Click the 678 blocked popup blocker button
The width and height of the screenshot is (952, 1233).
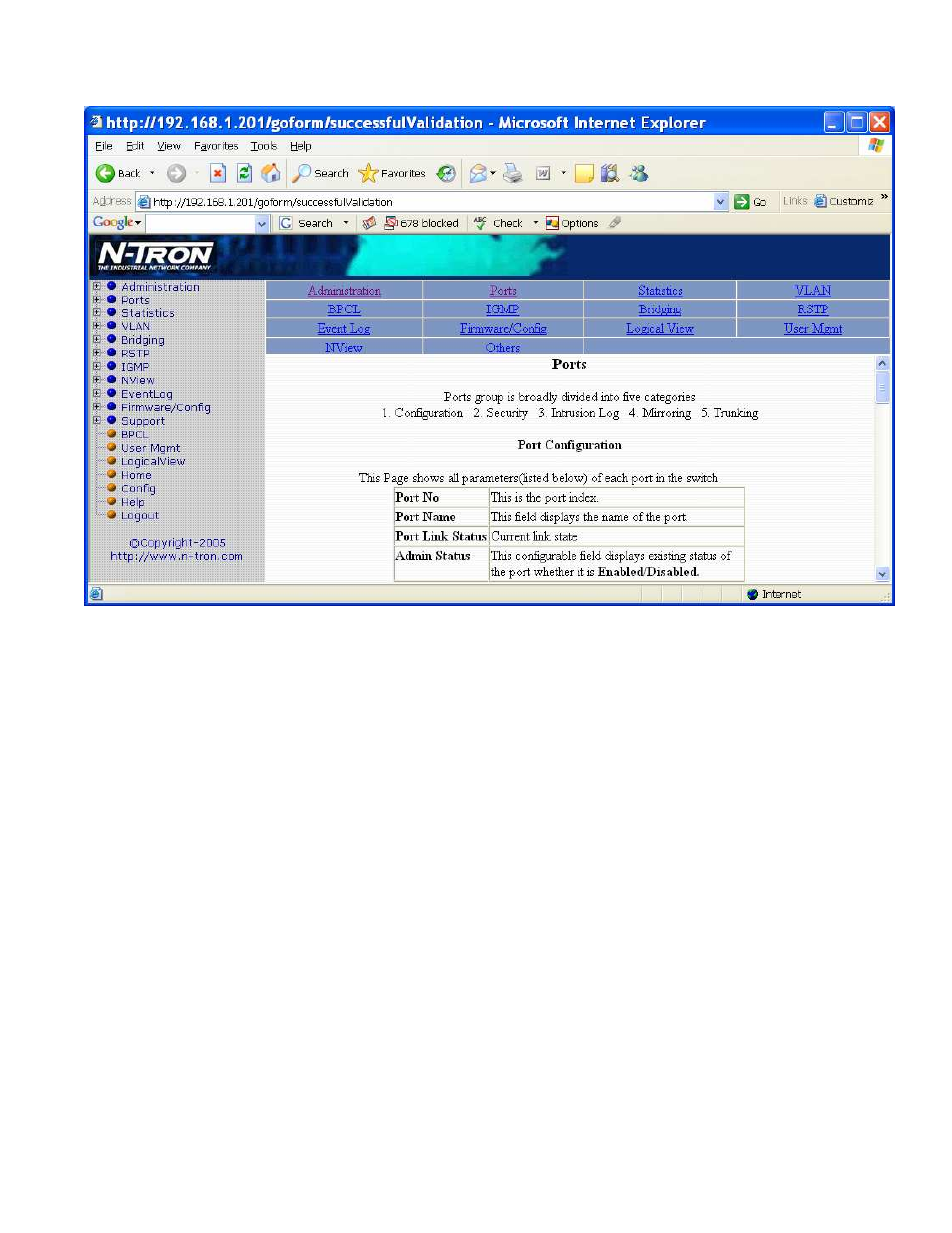(x=422, y=223)
